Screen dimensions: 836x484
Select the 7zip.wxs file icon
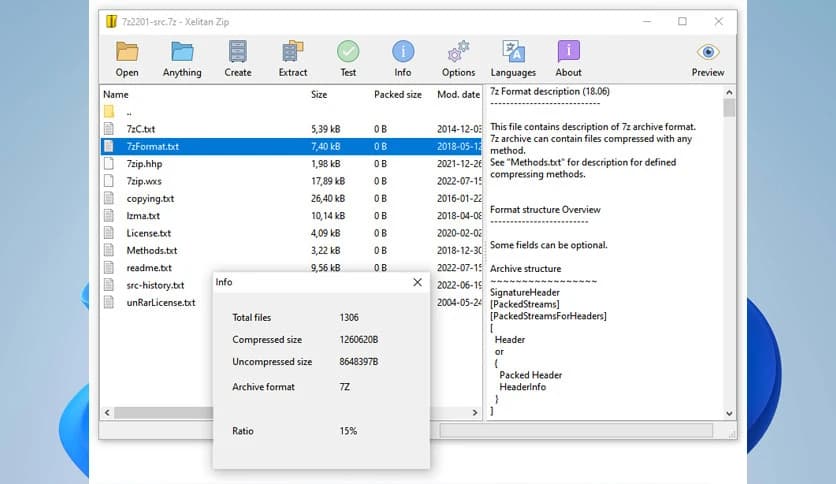tap(109, 181)
